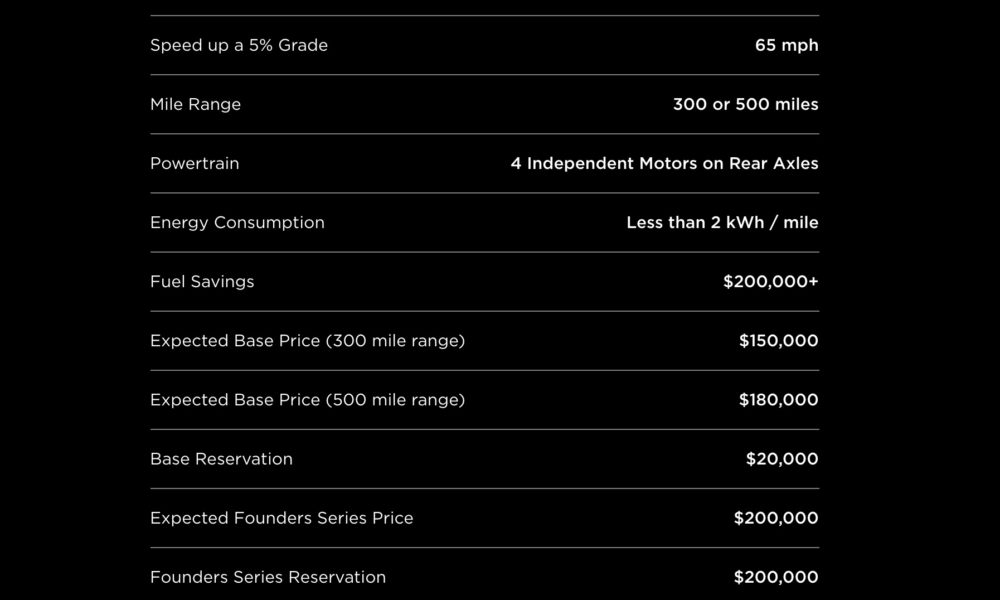Select the Founders Series Reservation amount
1000x600 pixels.
[x=776, y=577]
